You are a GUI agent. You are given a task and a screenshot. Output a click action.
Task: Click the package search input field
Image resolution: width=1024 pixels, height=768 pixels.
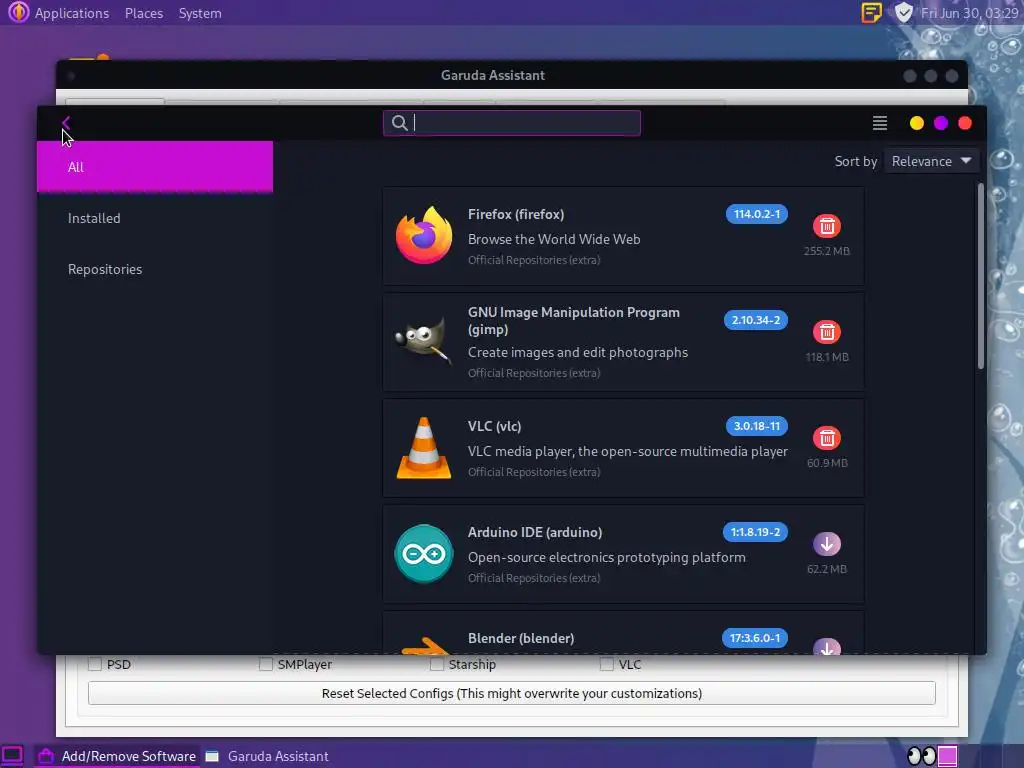[511, 123]
